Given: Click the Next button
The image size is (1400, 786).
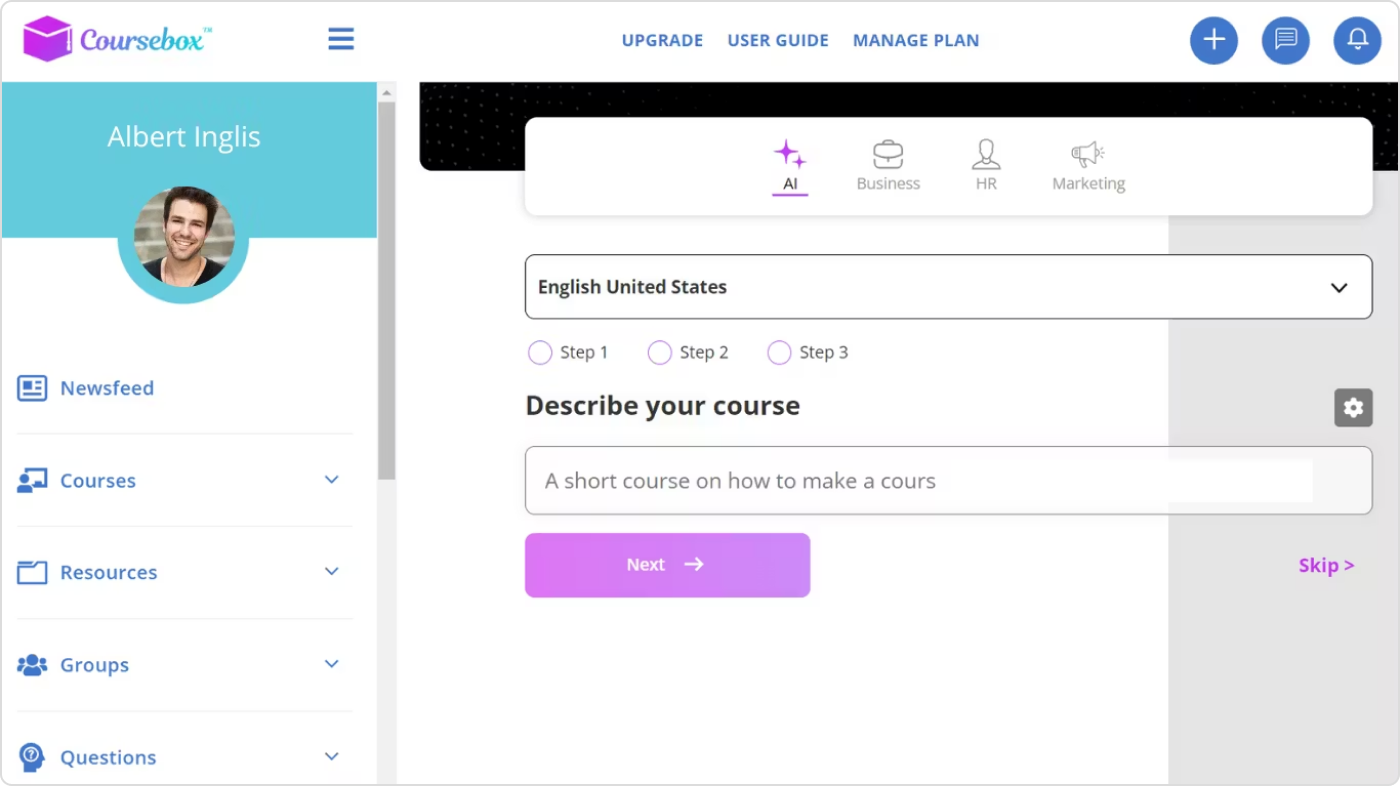Looking at the screenshot, I should [x=667, y=564].
